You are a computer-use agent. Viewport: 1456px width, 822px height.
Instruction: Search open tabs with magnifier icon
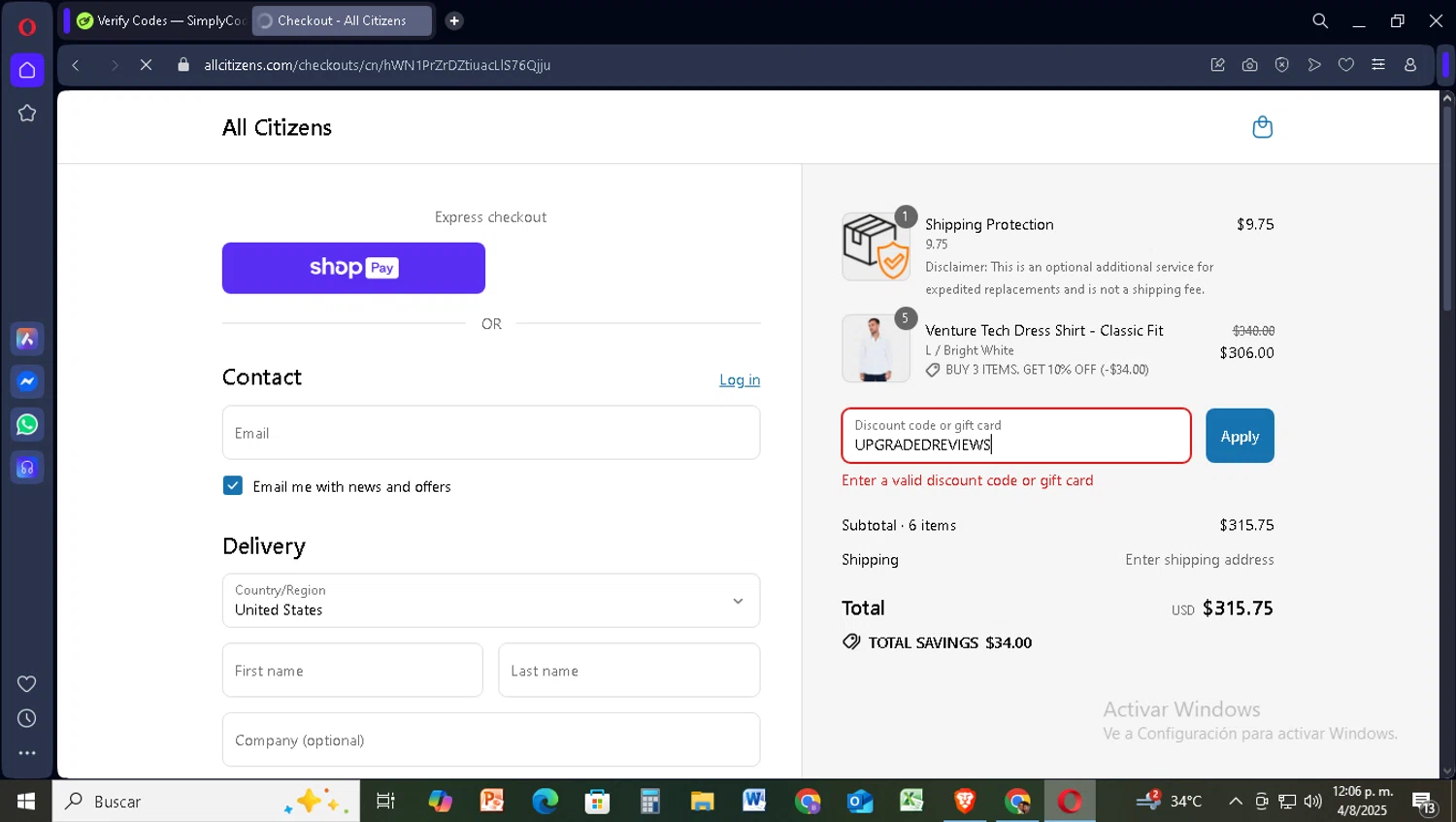pos(1320,20)
